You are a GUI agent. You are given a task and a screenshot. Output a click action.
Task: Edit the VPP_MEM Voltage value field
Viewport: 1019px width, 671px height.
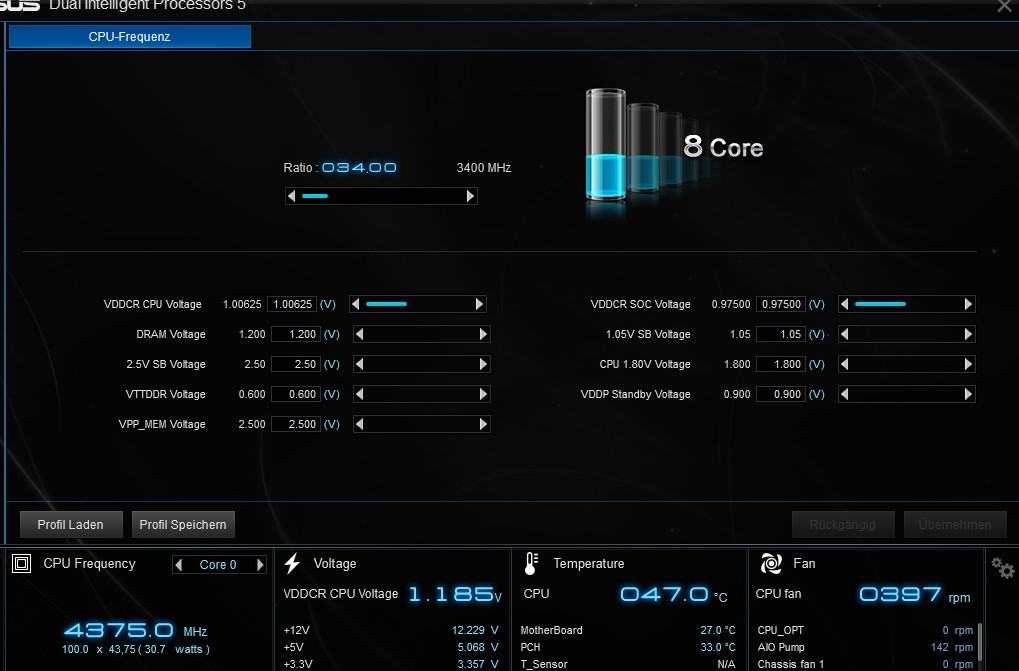(295, 424)
